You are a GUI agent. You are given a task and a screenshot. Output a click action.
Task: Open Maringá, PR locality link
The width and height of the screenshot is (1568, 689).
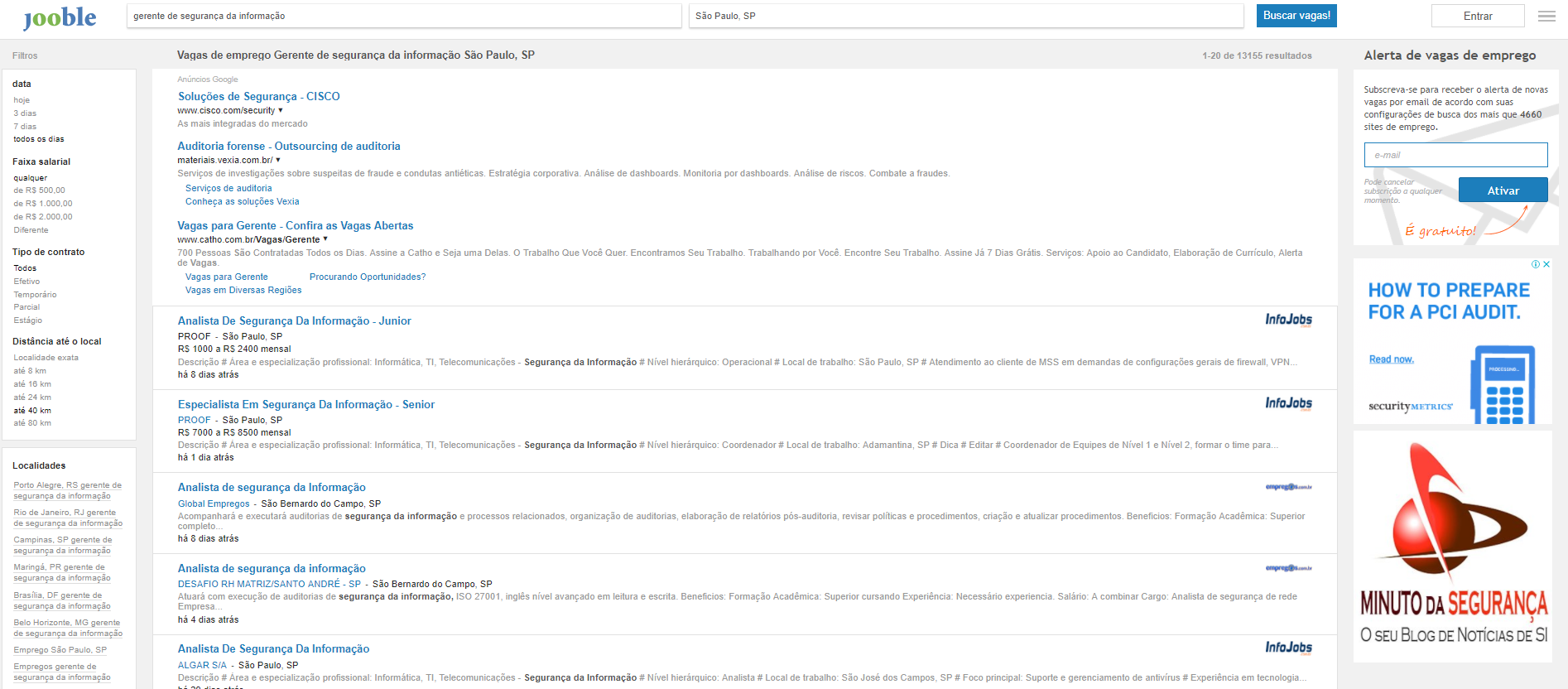[x=62, y=572]
